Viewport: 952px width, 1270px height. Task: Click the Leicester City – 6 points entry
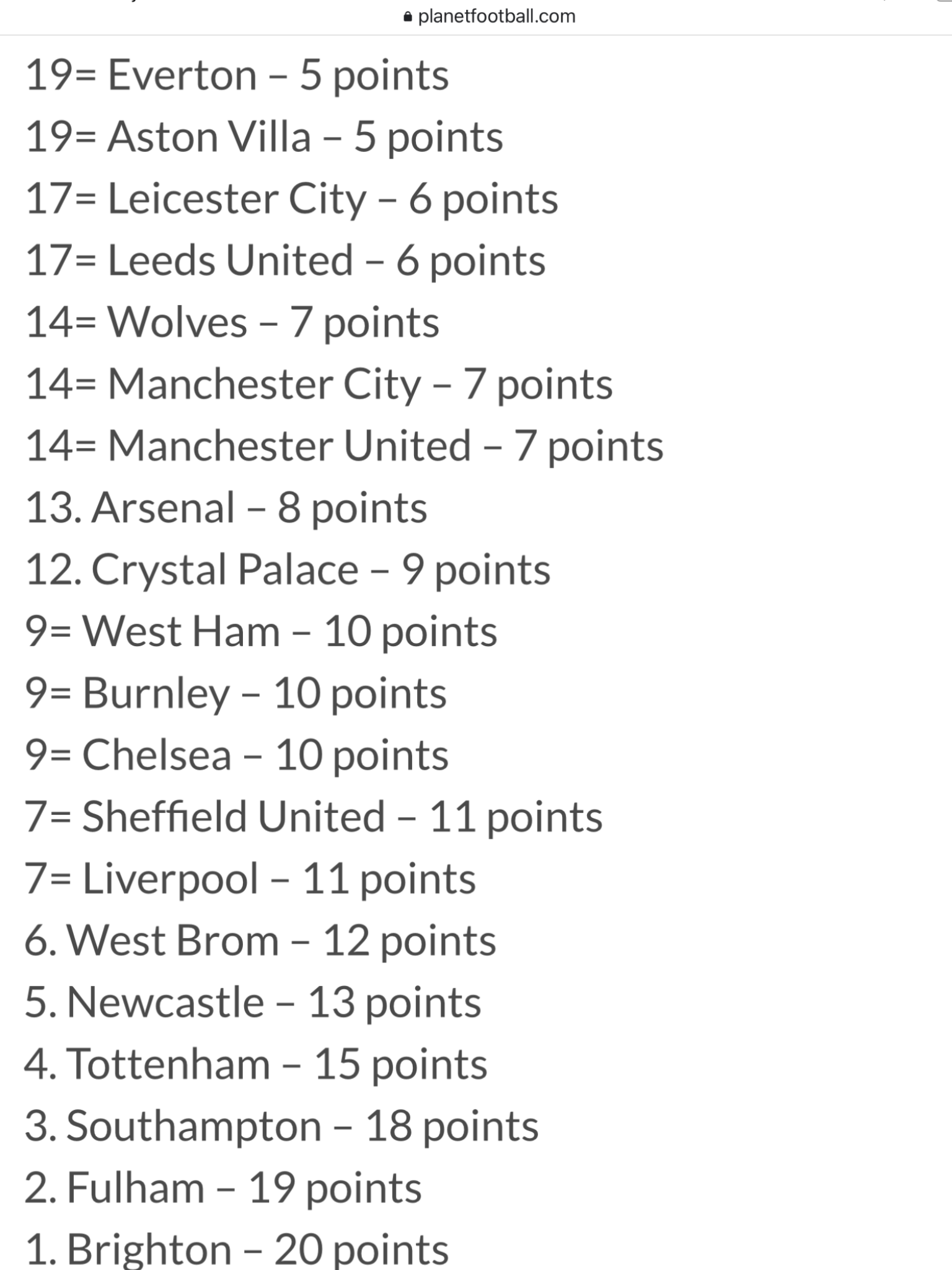click(x=292, y=200)
